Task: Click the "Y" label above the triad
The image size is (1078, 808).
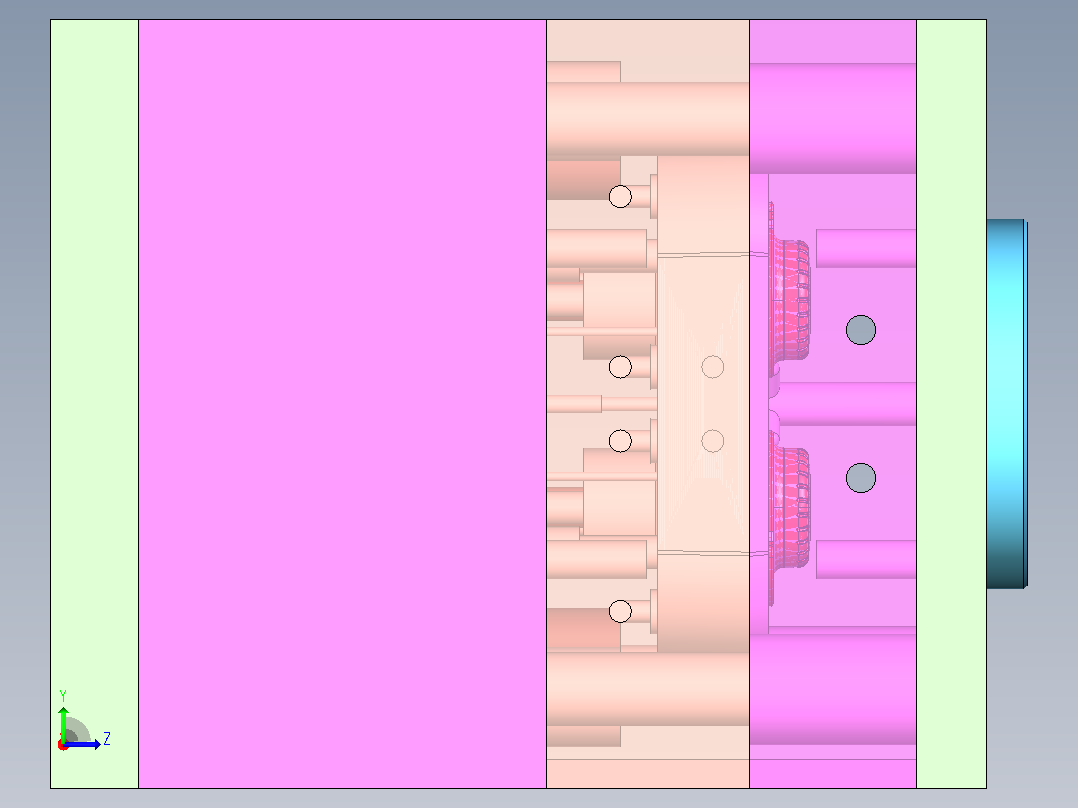Action: click(63, 695)
